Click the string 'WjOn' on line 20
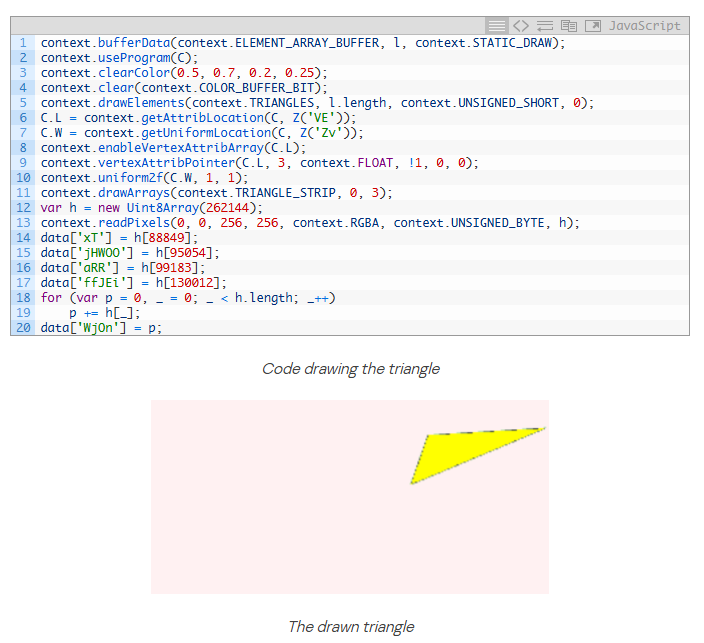 click(x=98, y=327)
